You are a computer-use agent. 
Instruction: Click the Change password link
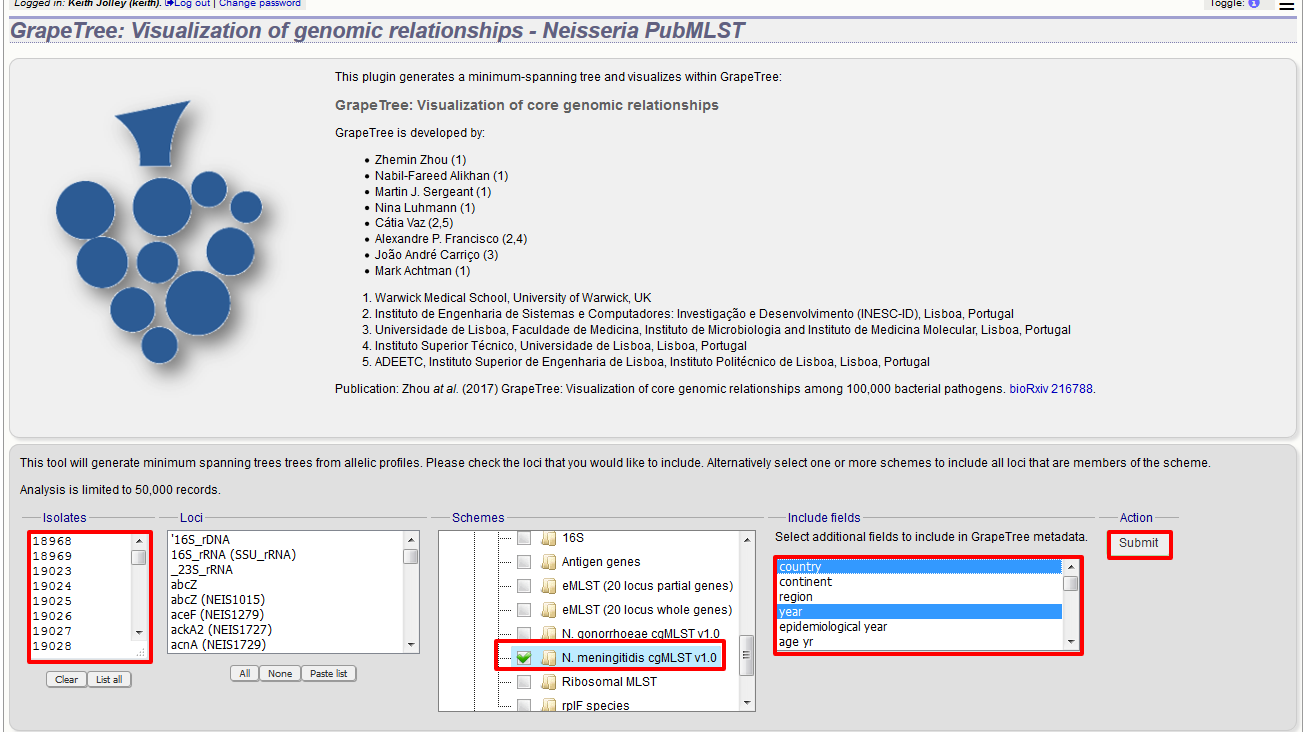point(260,4)
